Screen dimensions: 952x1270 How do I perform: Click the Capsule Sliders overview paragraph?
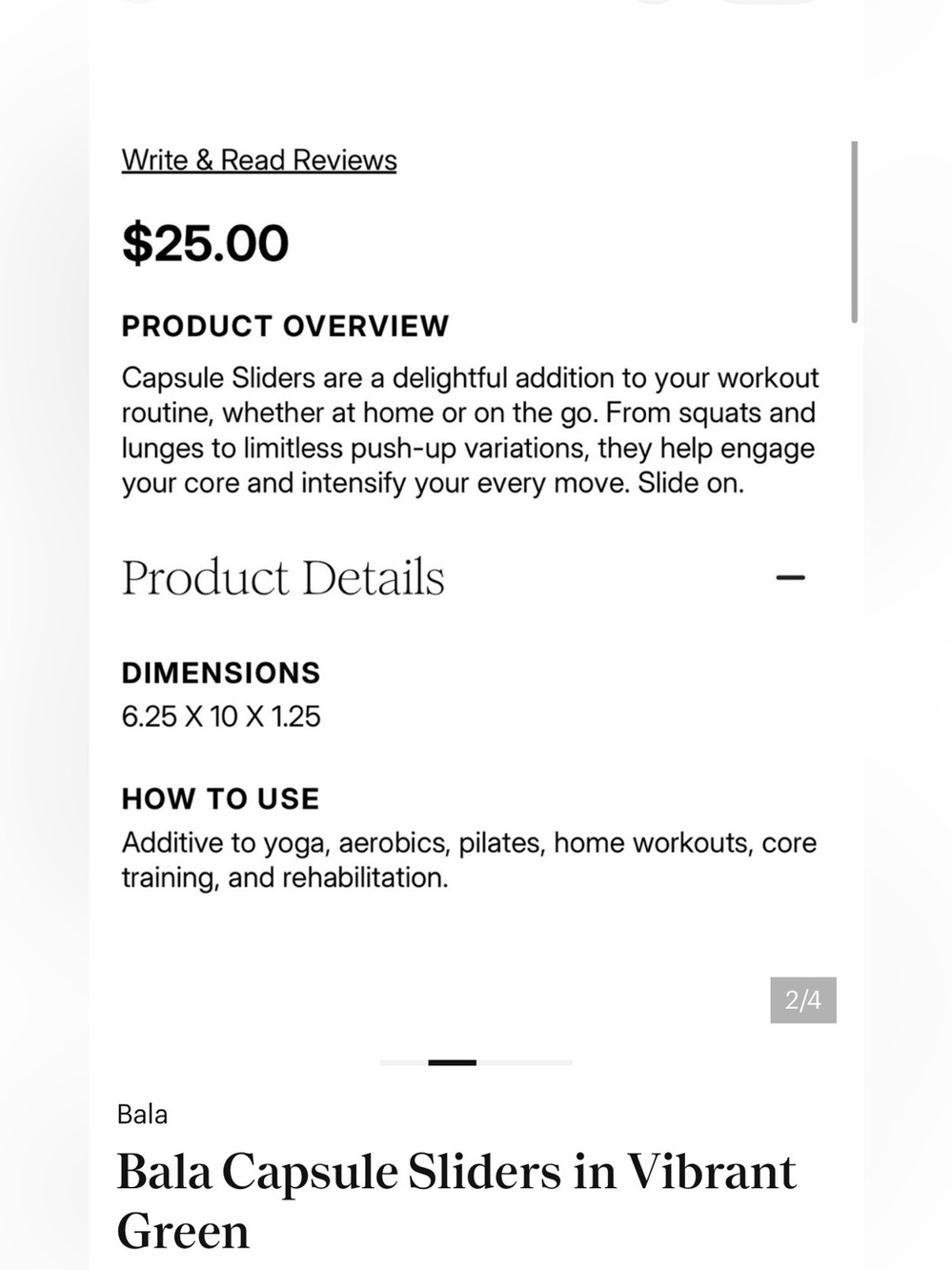point(470,431)
